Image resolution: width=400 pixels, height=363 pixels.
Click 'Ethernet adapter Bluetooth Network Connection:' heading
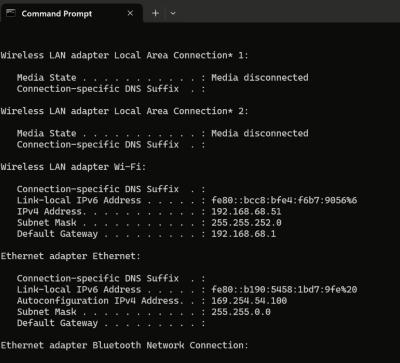(x=125, y=345)
